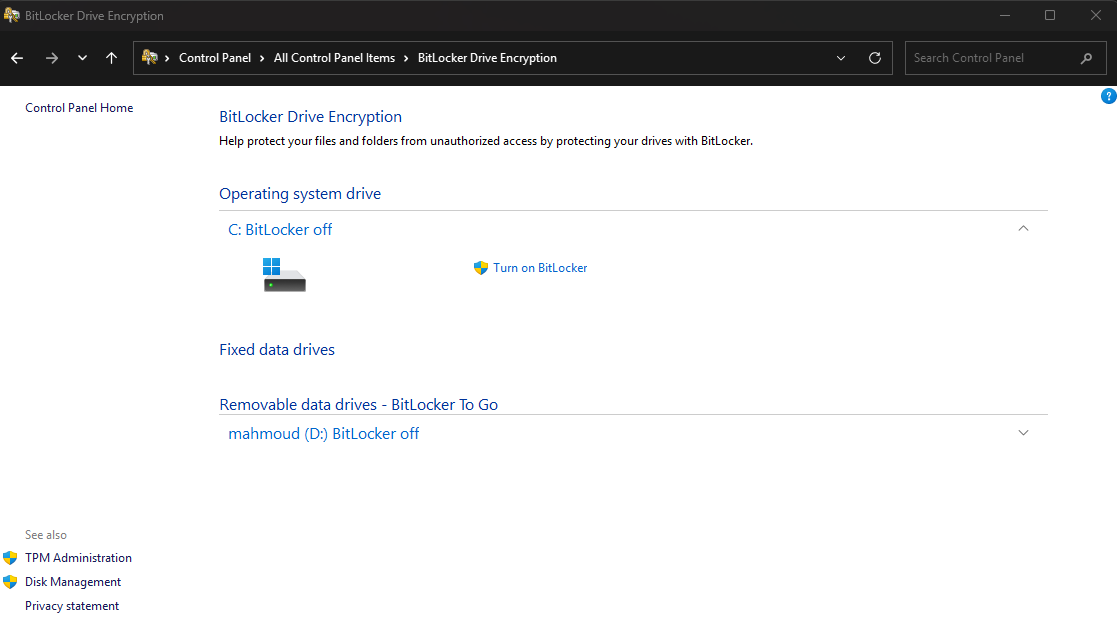1117x629 pixels.
Task: Click Removable data drives - BitLocker To Go heading
Action: click(358, 405)
